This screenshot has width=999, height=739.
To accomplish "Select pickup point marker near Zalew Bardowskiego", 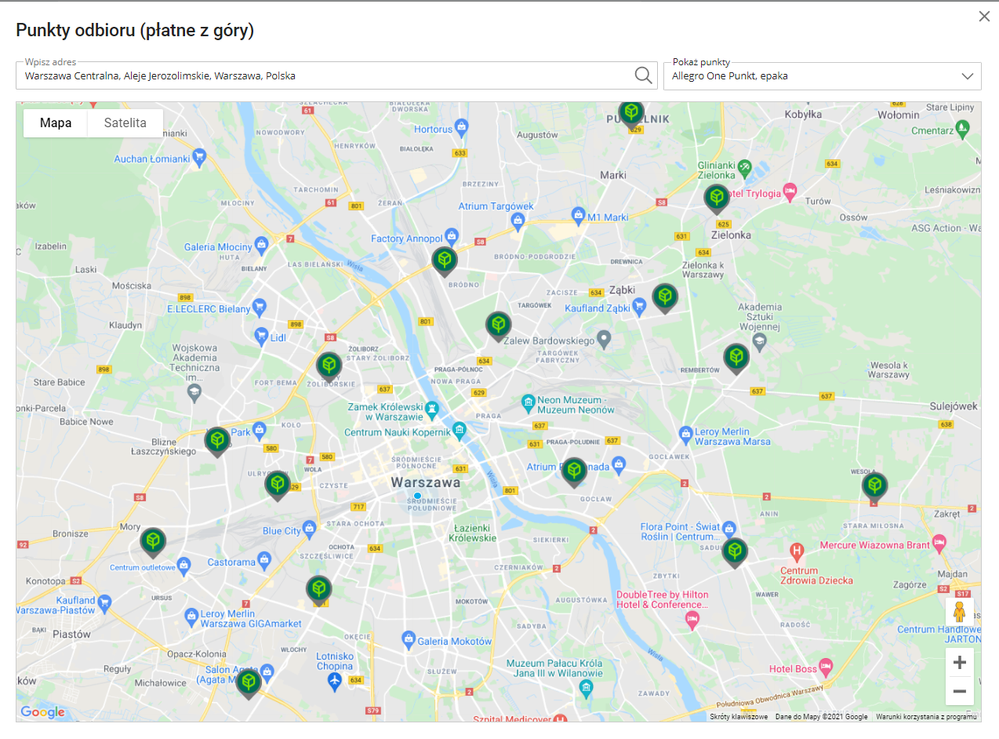I will click(498, 326).
